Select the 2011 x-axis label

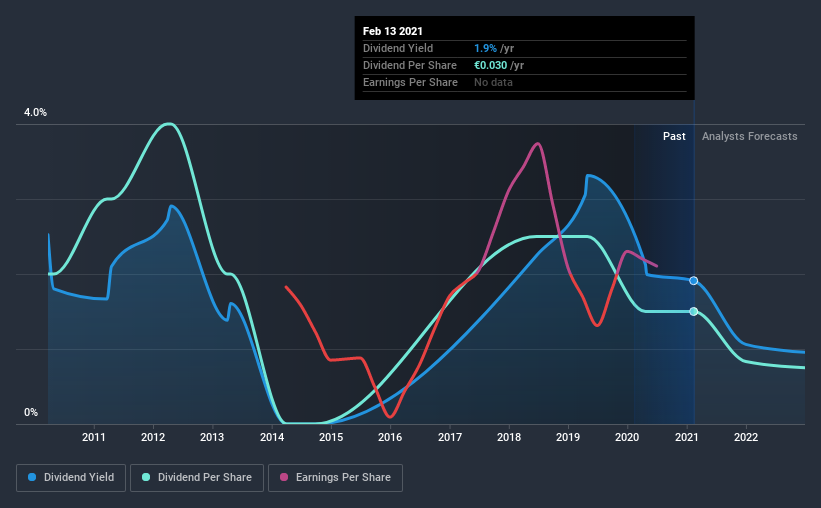click(94, 437)
